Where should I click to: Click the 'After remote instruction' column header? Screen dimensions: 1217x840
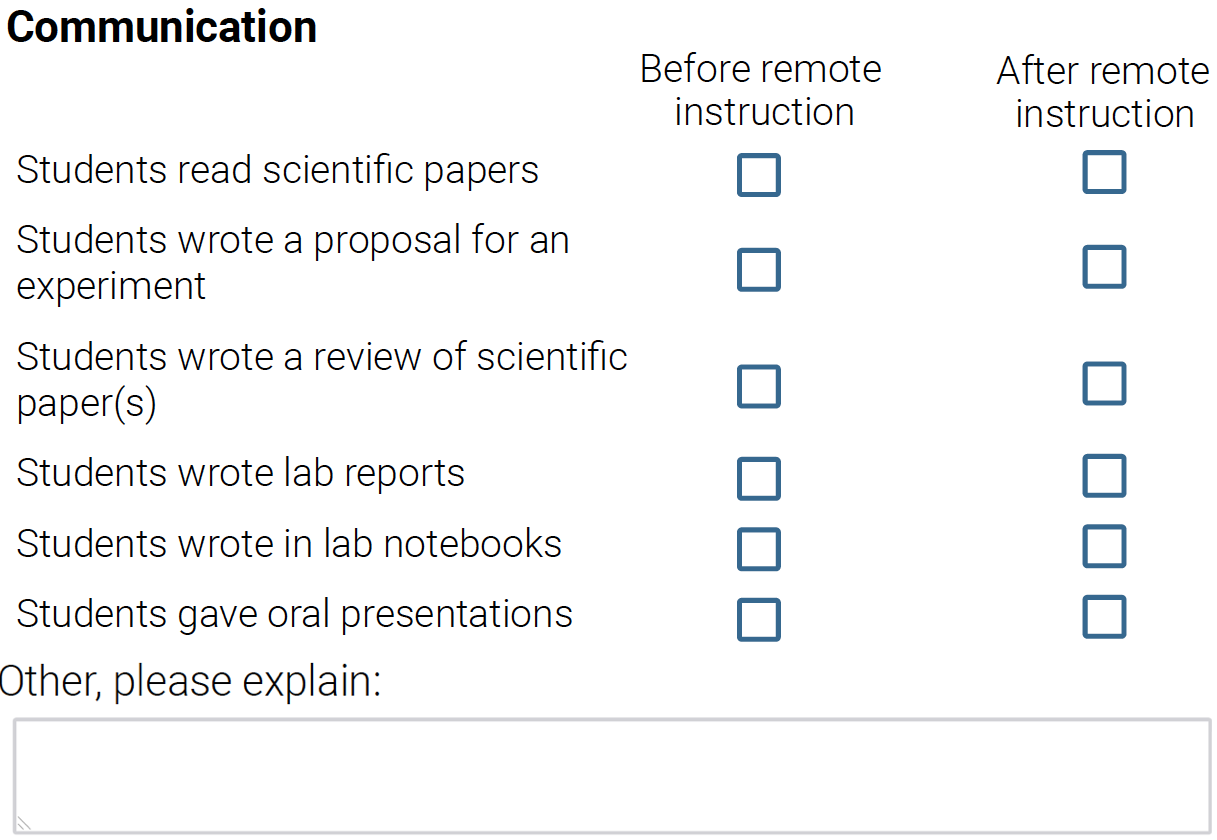(x=1104, y=92)
